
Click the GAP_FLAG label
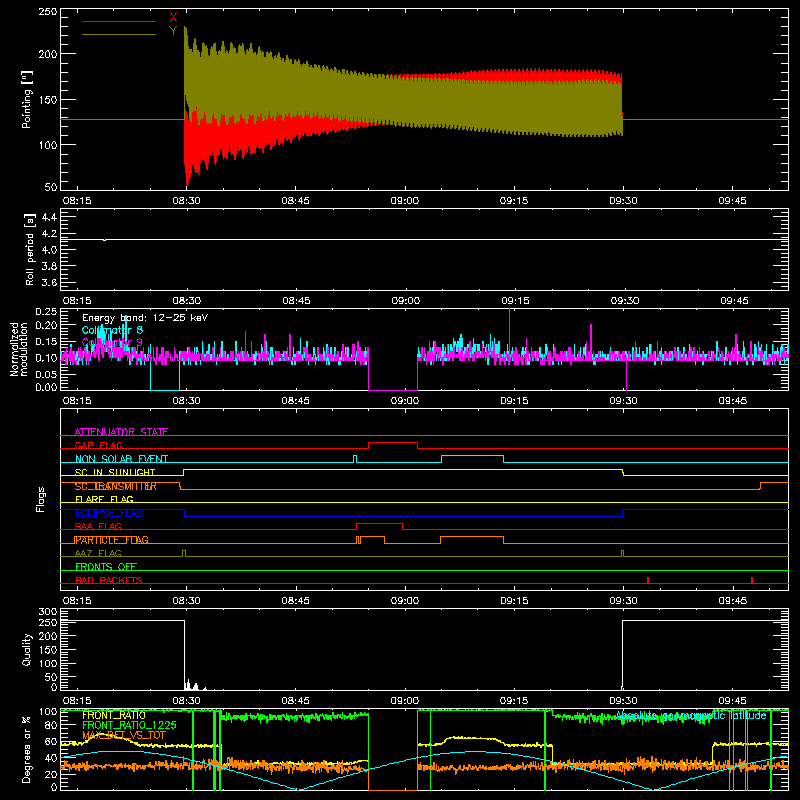coord(98,445)
